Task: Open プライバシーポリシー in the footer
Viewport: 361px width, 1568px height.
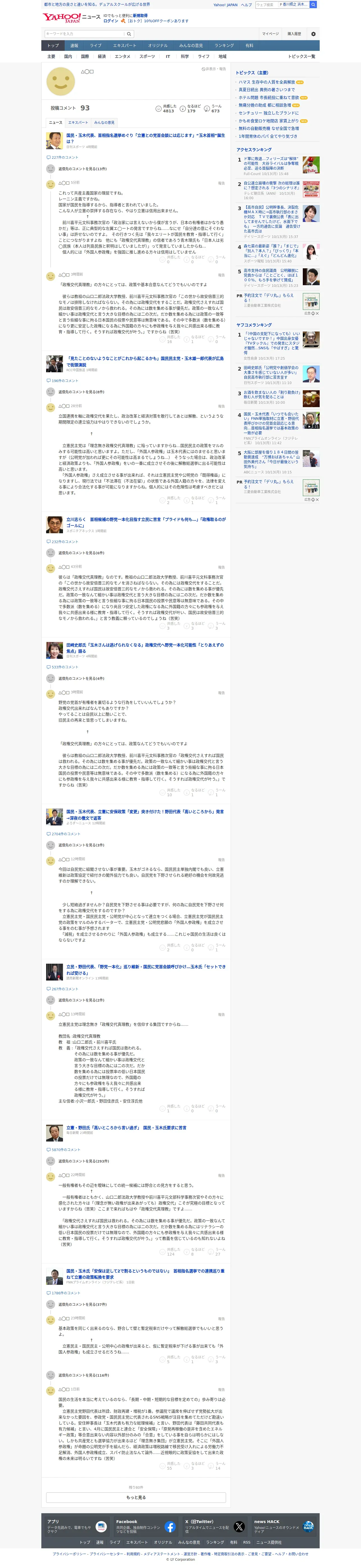Action: click(70, 1554)
